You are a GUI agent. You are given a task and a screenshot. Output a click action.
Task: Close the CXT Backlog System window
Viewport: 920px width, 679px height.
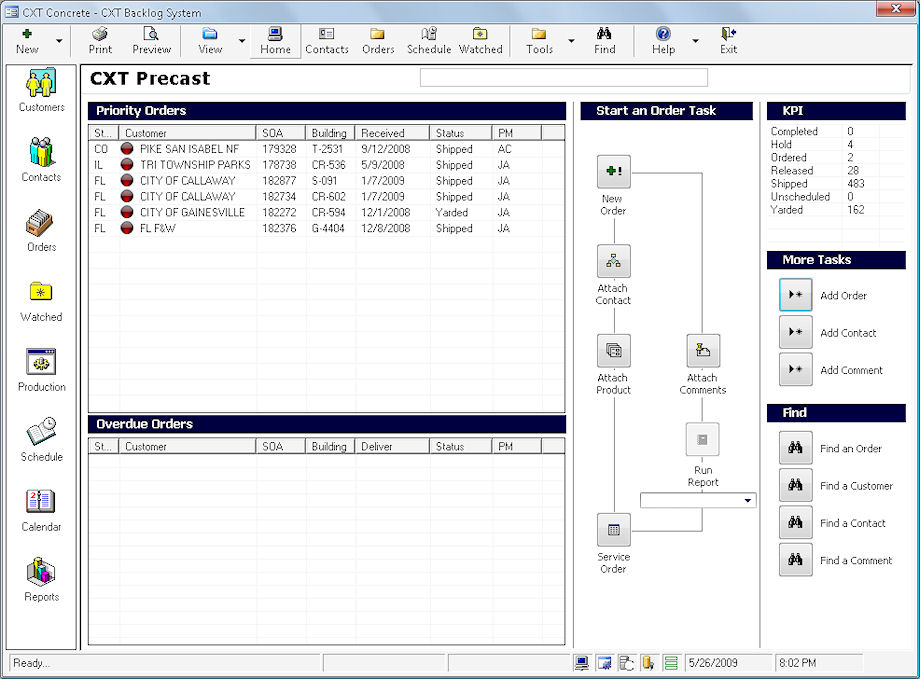(896, 9)
